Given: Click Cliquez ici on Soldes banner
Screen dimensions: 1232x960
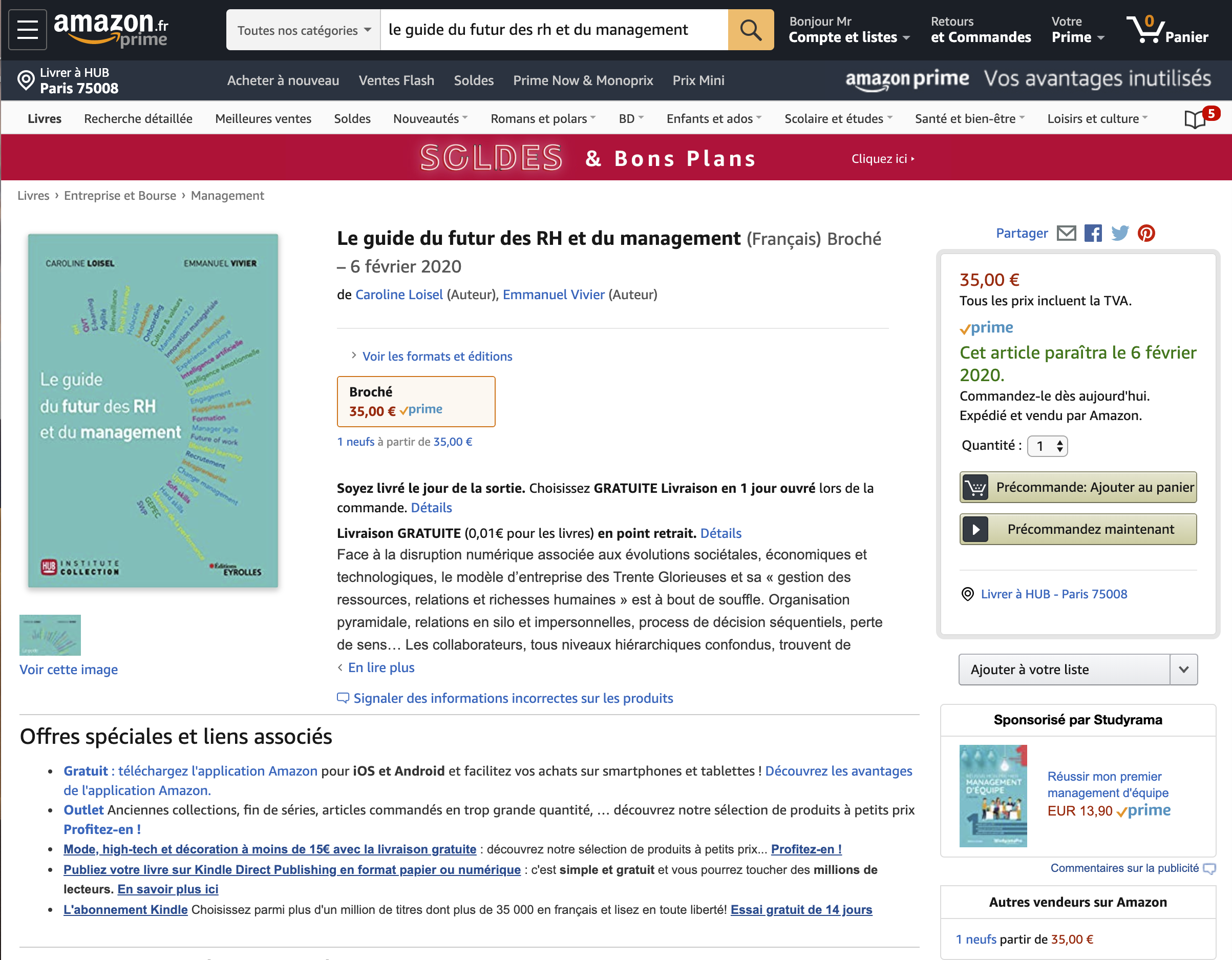Looking at the screenshot, I should coord(883,159).
